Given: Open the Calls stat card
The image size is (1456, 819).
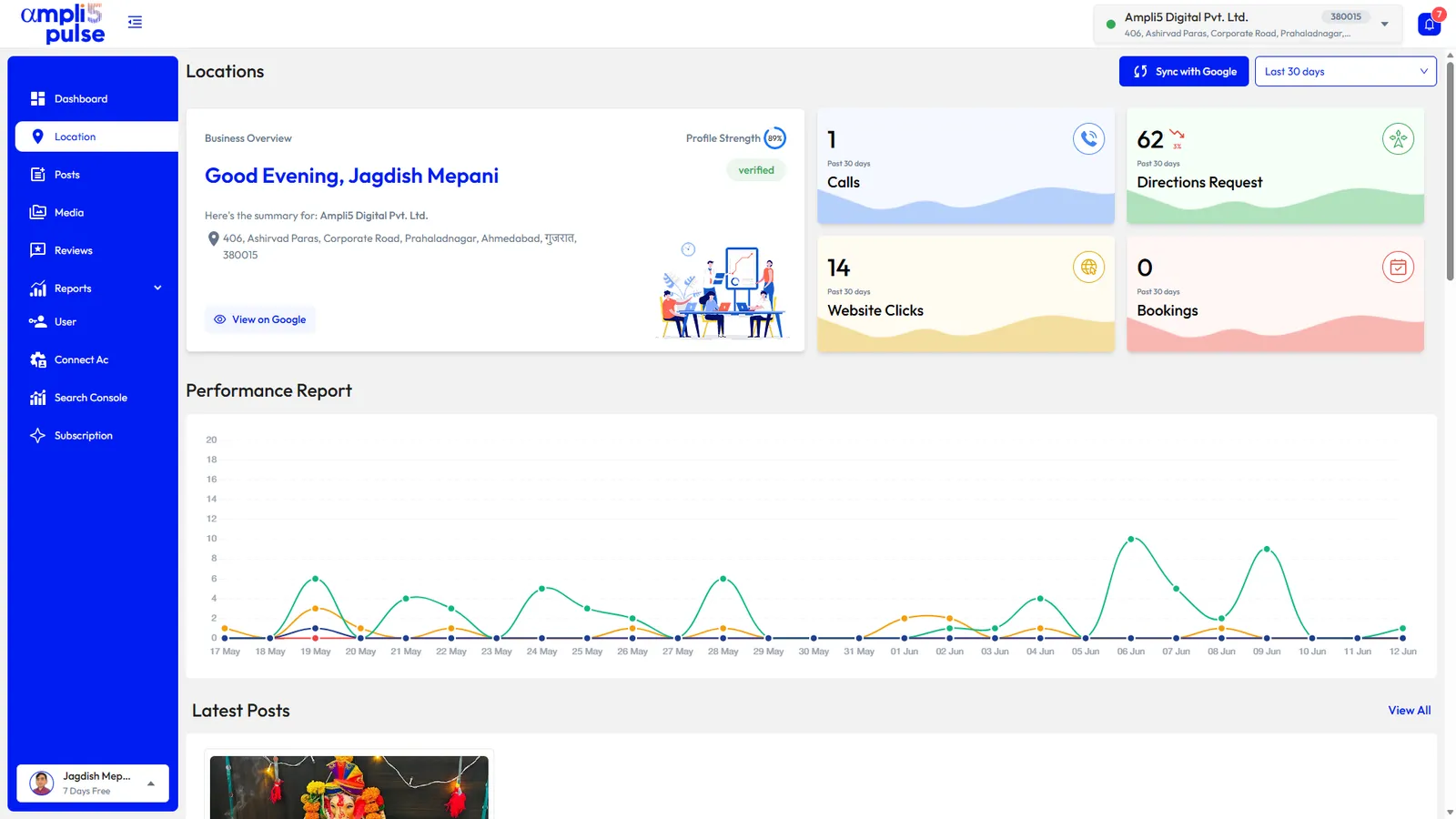Looking at the screenshot, I should pos(966,167).
